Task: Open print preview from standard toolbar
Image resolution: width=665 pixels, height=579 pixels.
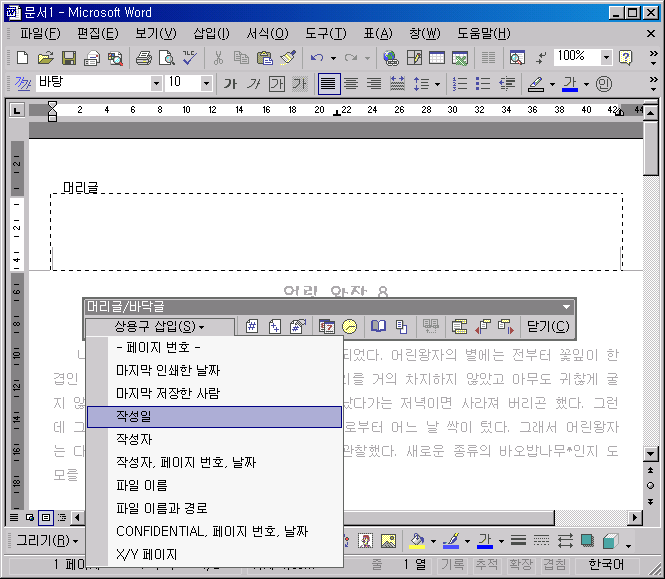Action: (167, 57)
